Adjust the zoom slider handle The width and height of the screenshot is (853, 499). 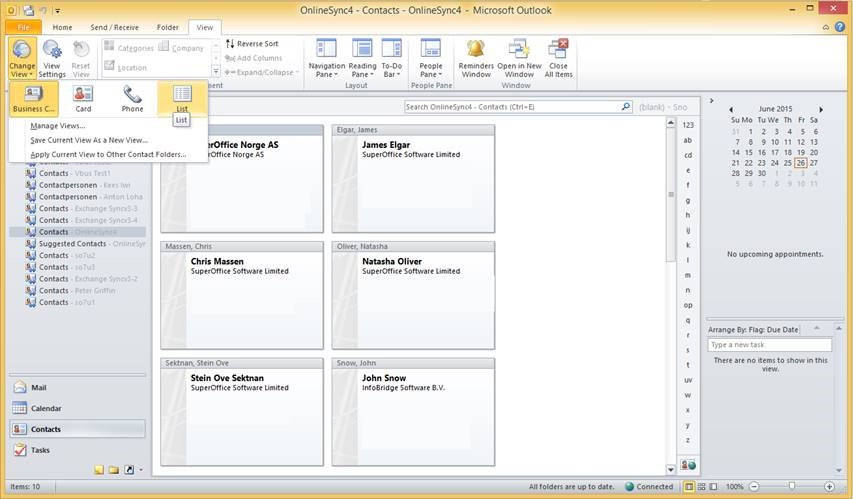792,486
